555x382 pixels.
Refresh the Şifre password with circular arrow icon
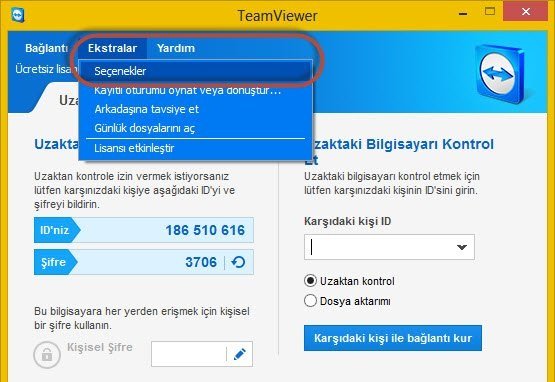(238, 262)
